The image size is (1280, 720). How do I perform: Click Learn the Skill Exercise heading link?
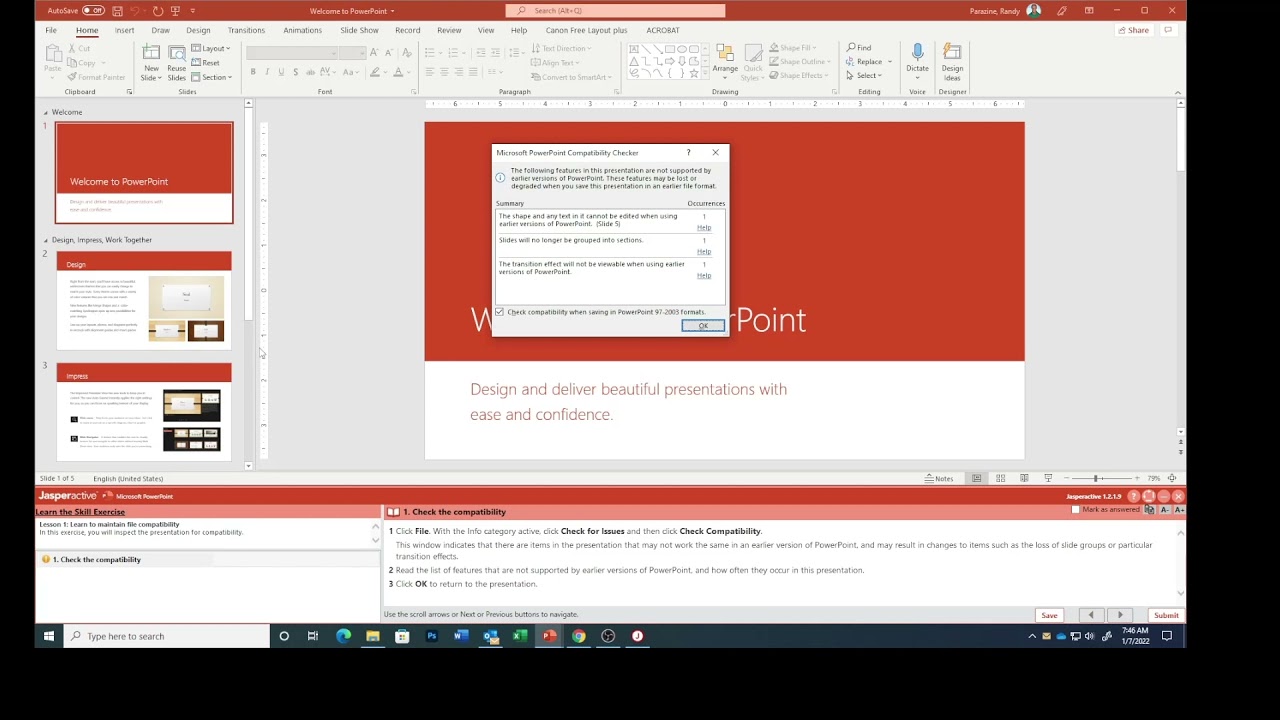(x=80, y=512)
